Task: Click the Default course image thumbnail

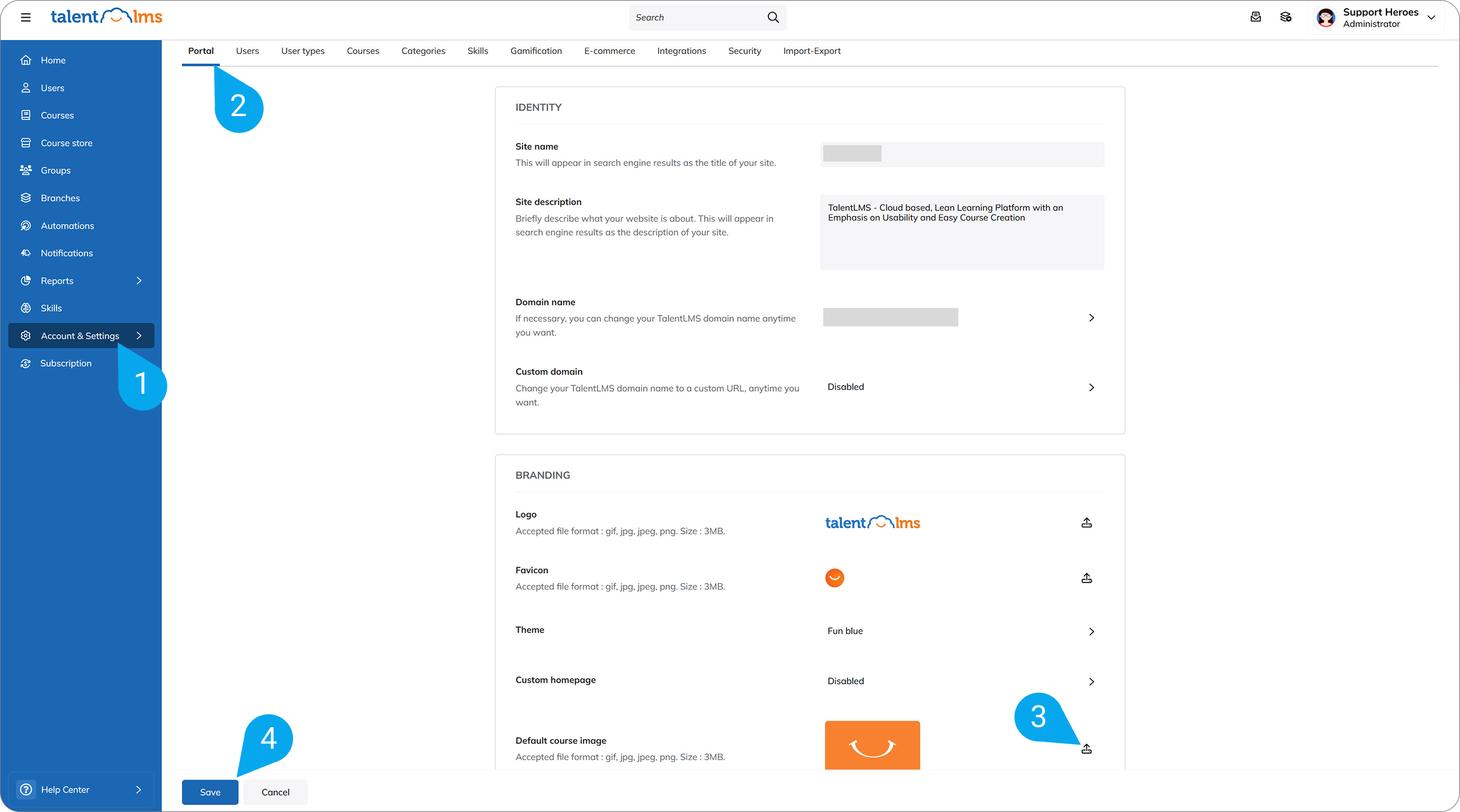Action: (872, 745)
